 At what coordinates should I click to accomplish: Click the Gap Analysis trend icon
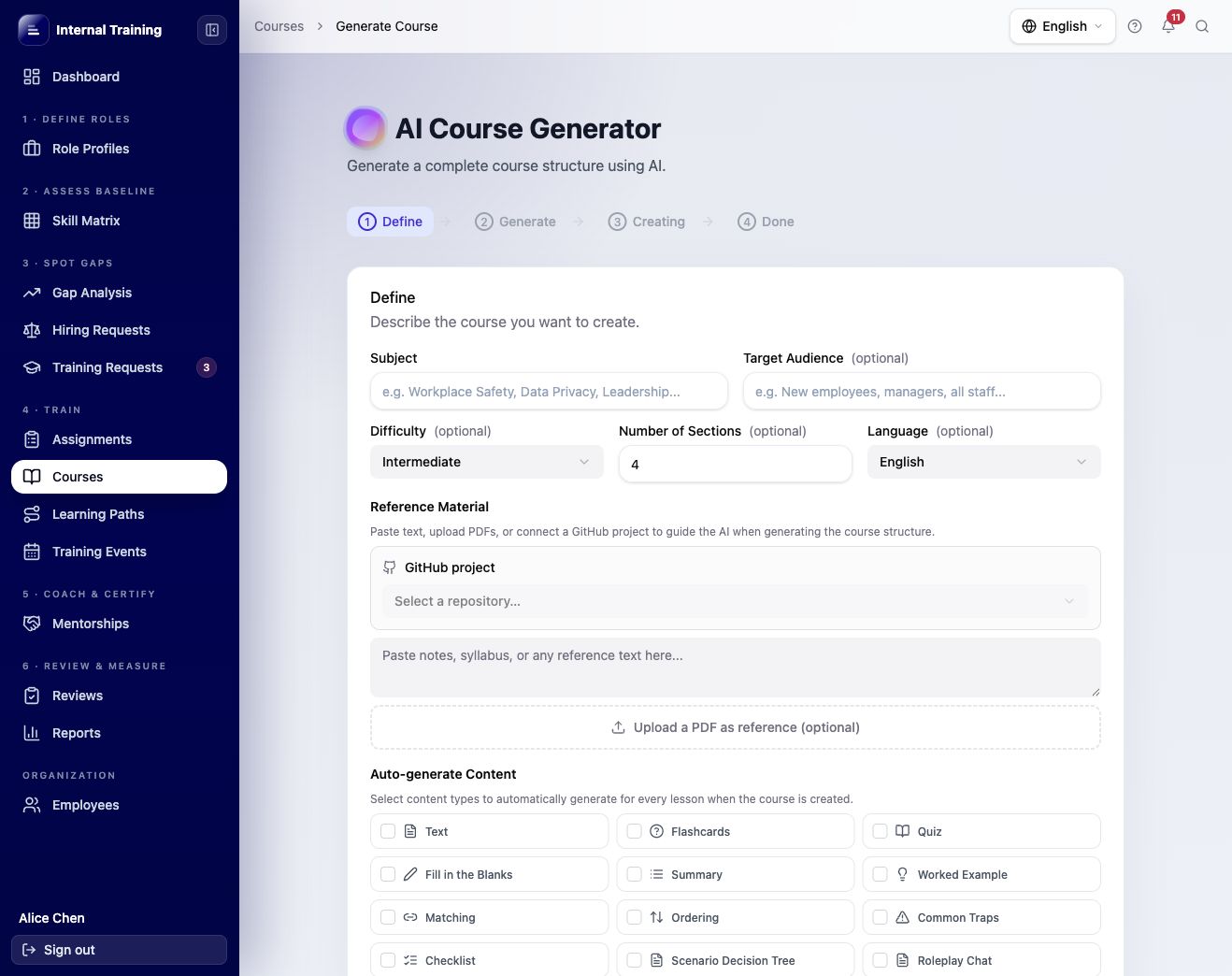coord(32,293)
